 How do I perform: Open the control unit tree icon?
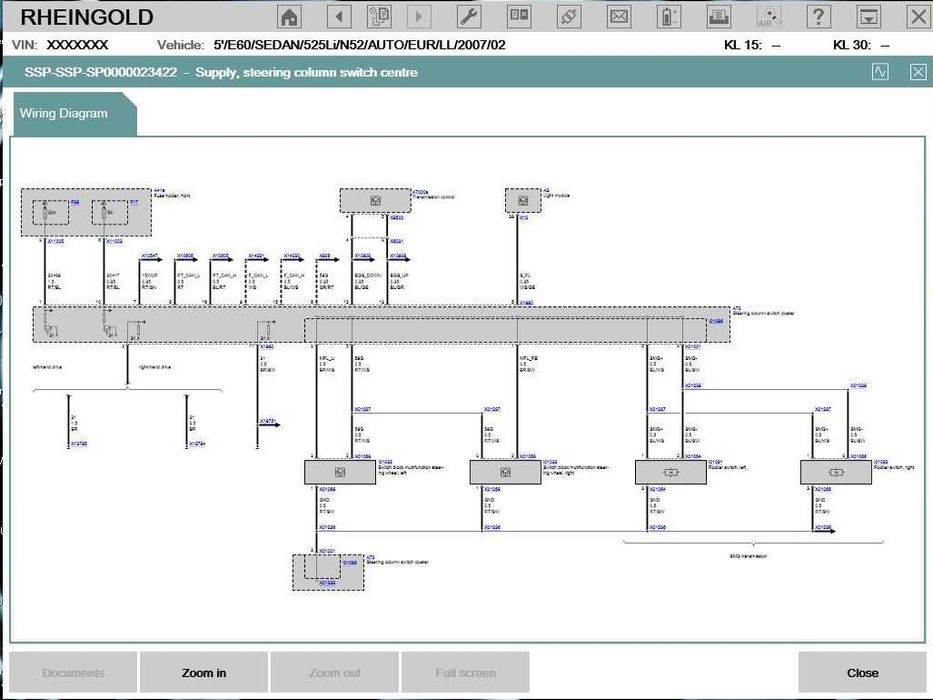(x=519, y=17)
